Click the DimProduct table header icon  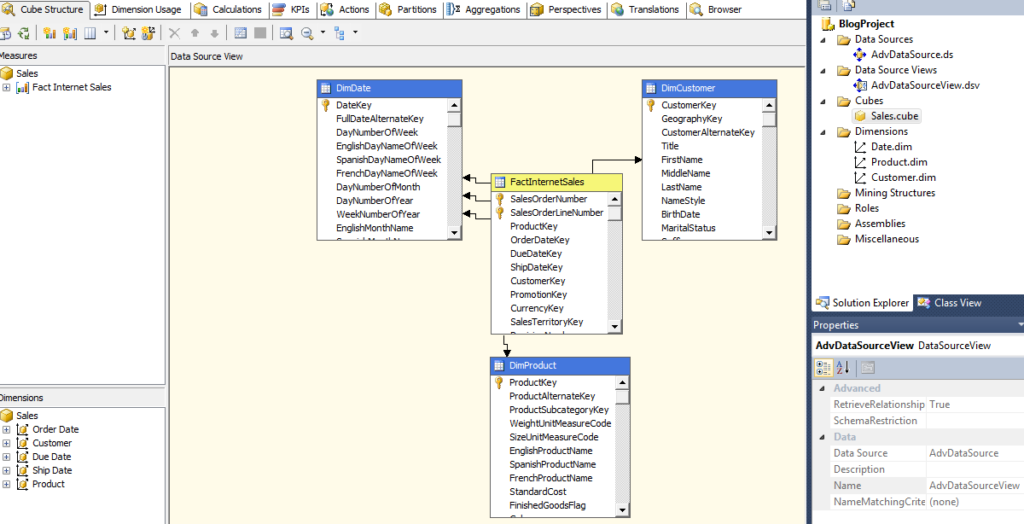(x=499, y=366)
